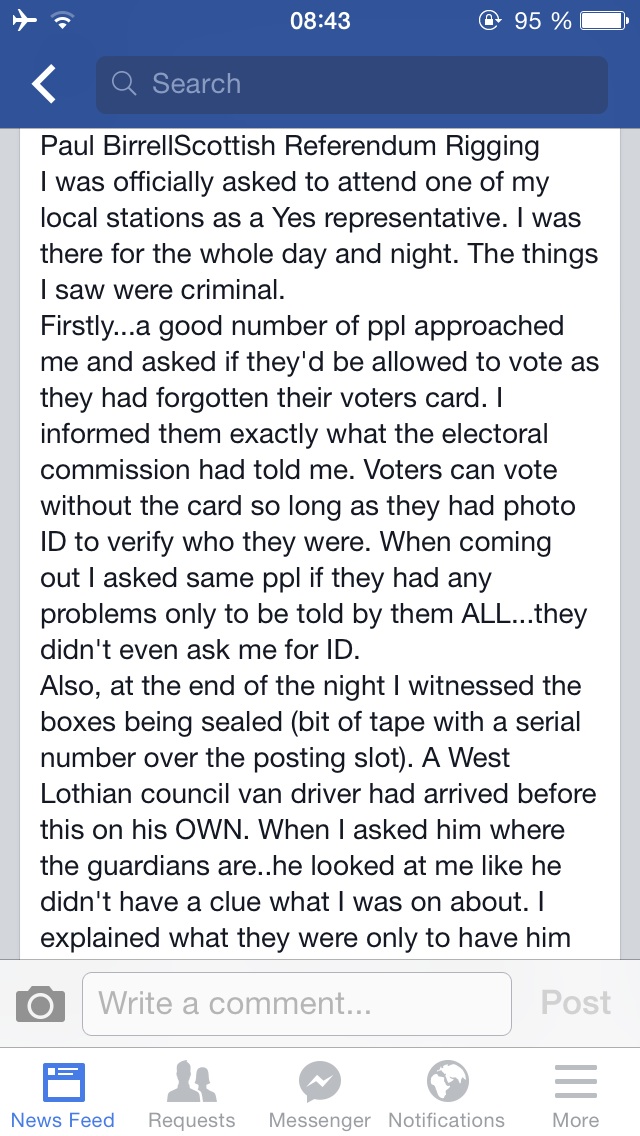Screen dimensions: 640x1136
Task: Open the More hamburger menu icon
Action: (x=575, y=1082)
